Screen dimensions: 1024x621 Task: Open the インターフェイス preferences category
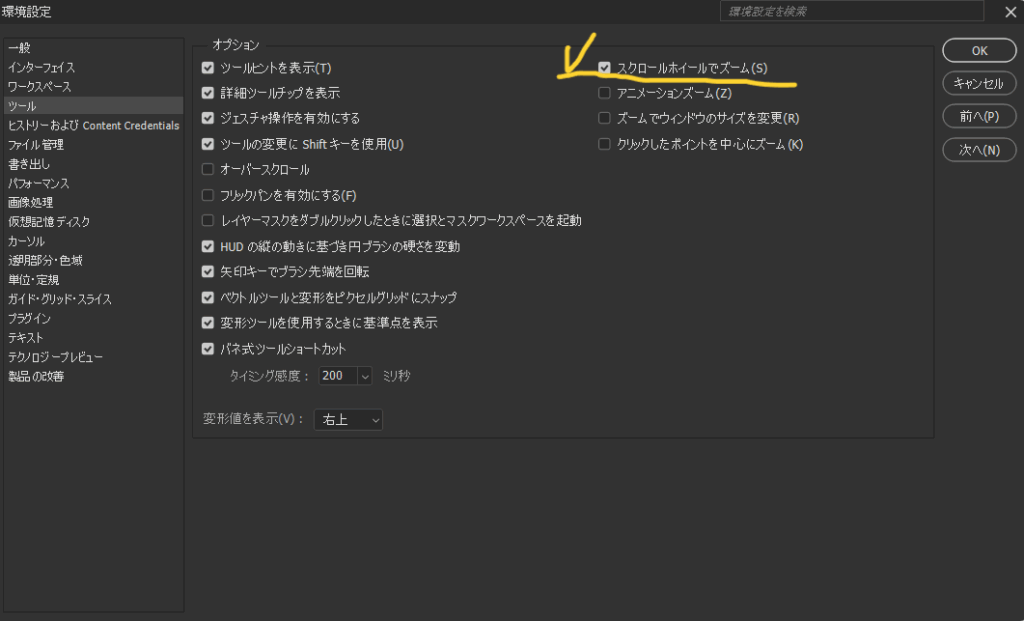click(x=41, y=67)
